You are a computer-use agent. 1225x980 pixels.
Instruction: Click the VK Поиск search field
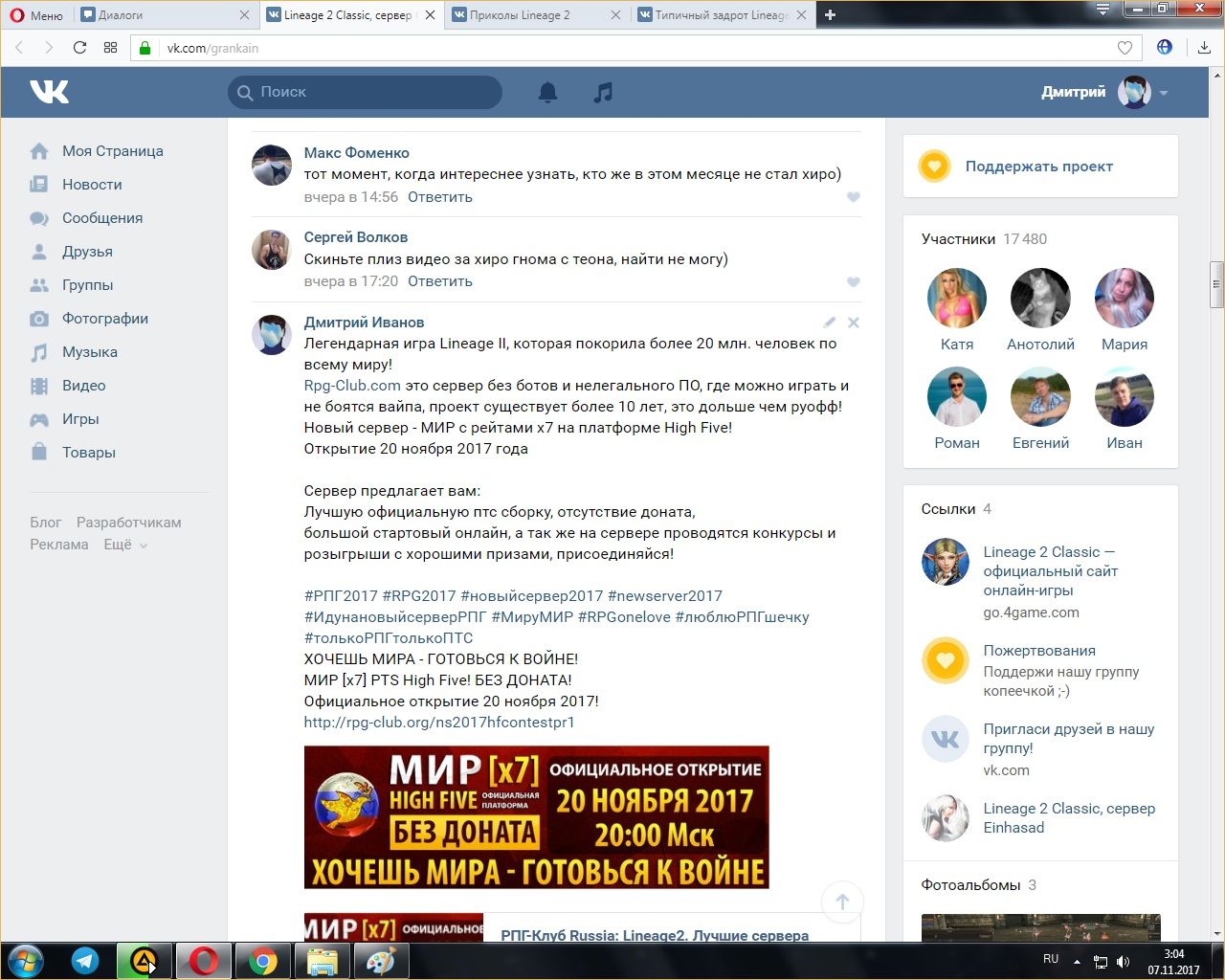(x=365, y=92)
